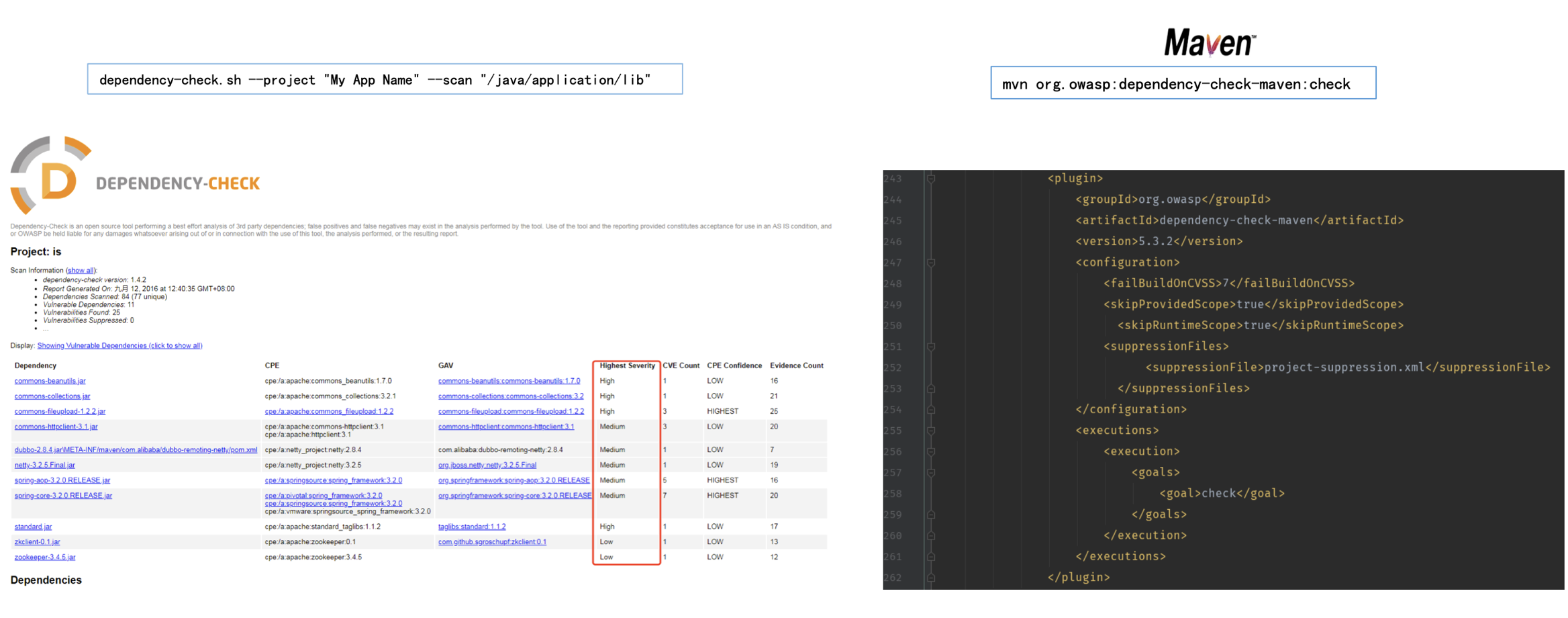Collapse the <executions> fold marker at line 255
Screen dimensions: 1568x618
click(931, 431)
